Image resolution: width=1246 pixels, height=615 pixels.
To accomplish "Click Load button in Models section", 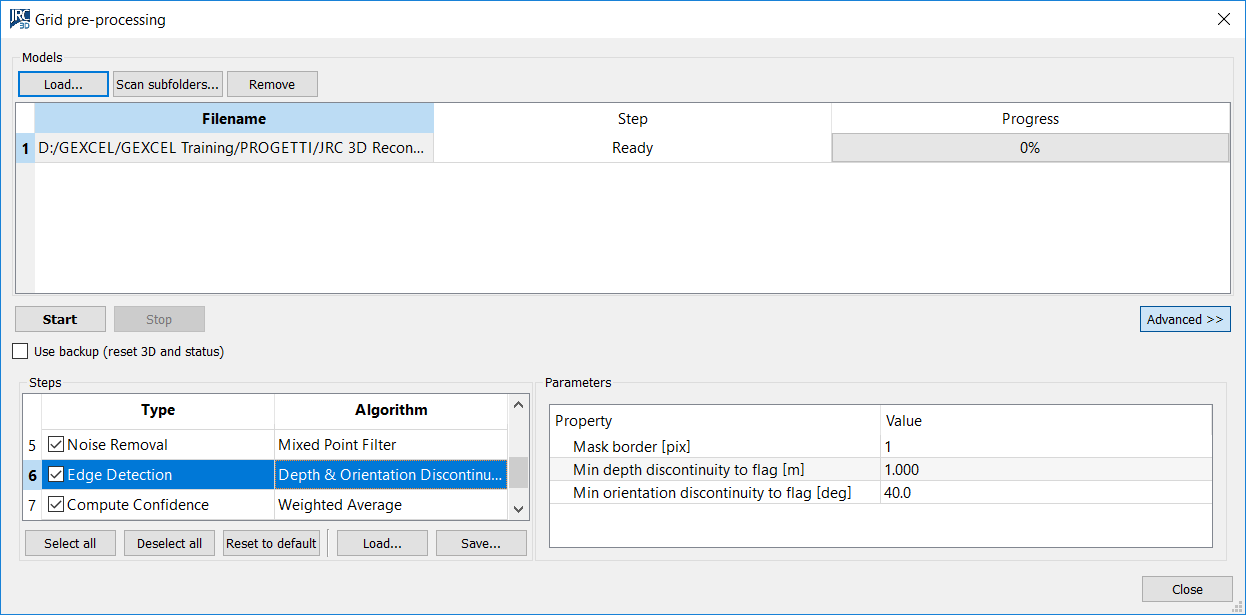I will 62,84.
